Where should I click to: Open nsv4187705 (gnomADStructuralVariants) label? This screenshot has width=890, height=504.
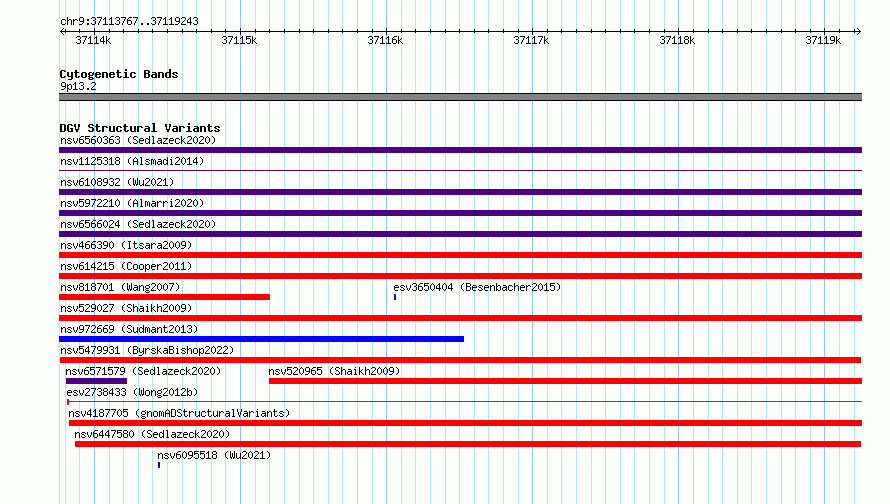pos(179,413)
